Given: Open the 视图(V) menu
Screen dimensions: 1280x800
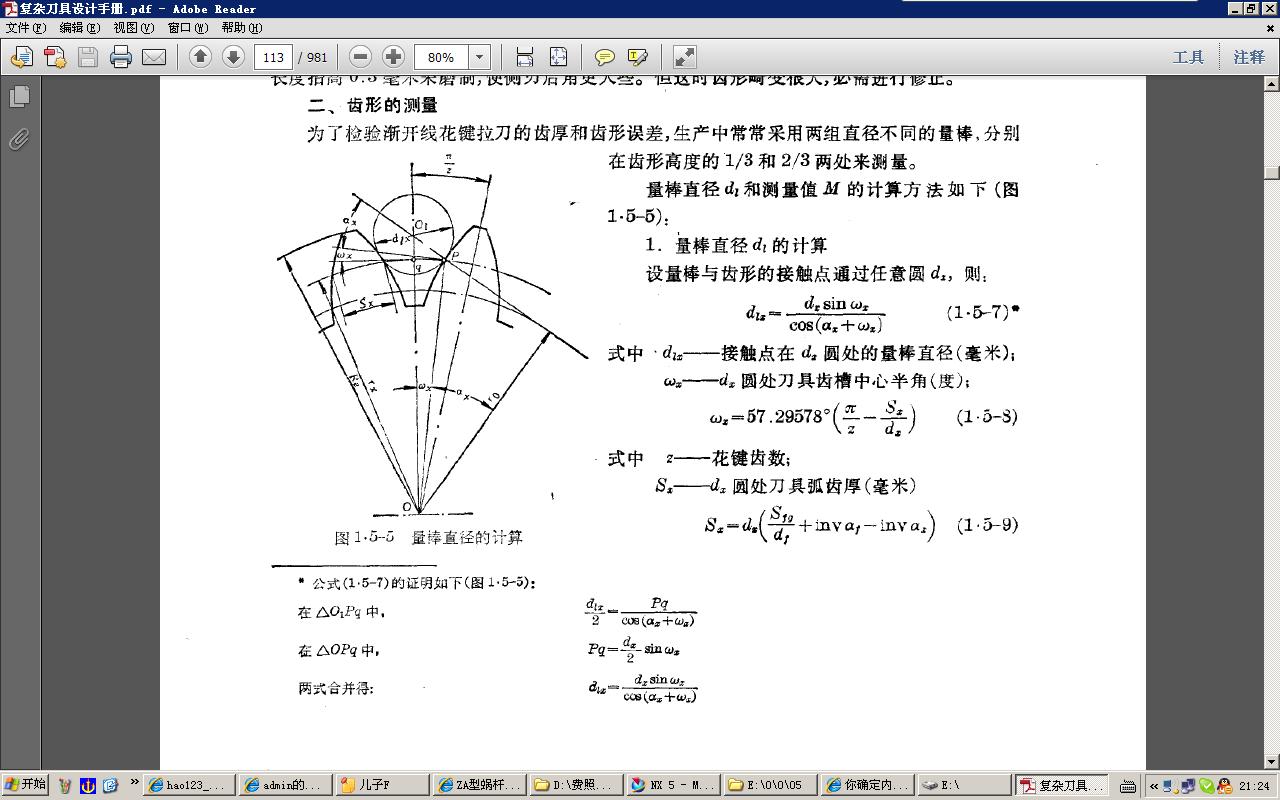Looking at the screenshot, I should tap(133, 28).
